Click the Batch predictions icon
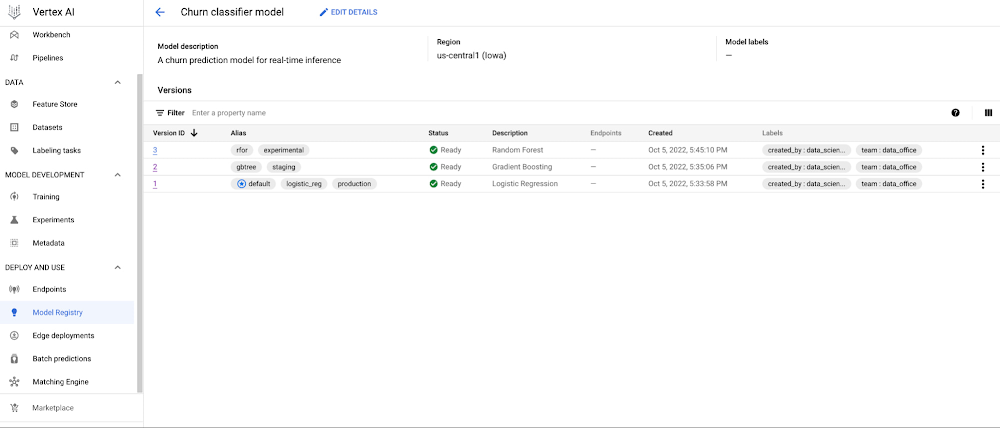This screenshot has width=1000, height=428. 14,358
